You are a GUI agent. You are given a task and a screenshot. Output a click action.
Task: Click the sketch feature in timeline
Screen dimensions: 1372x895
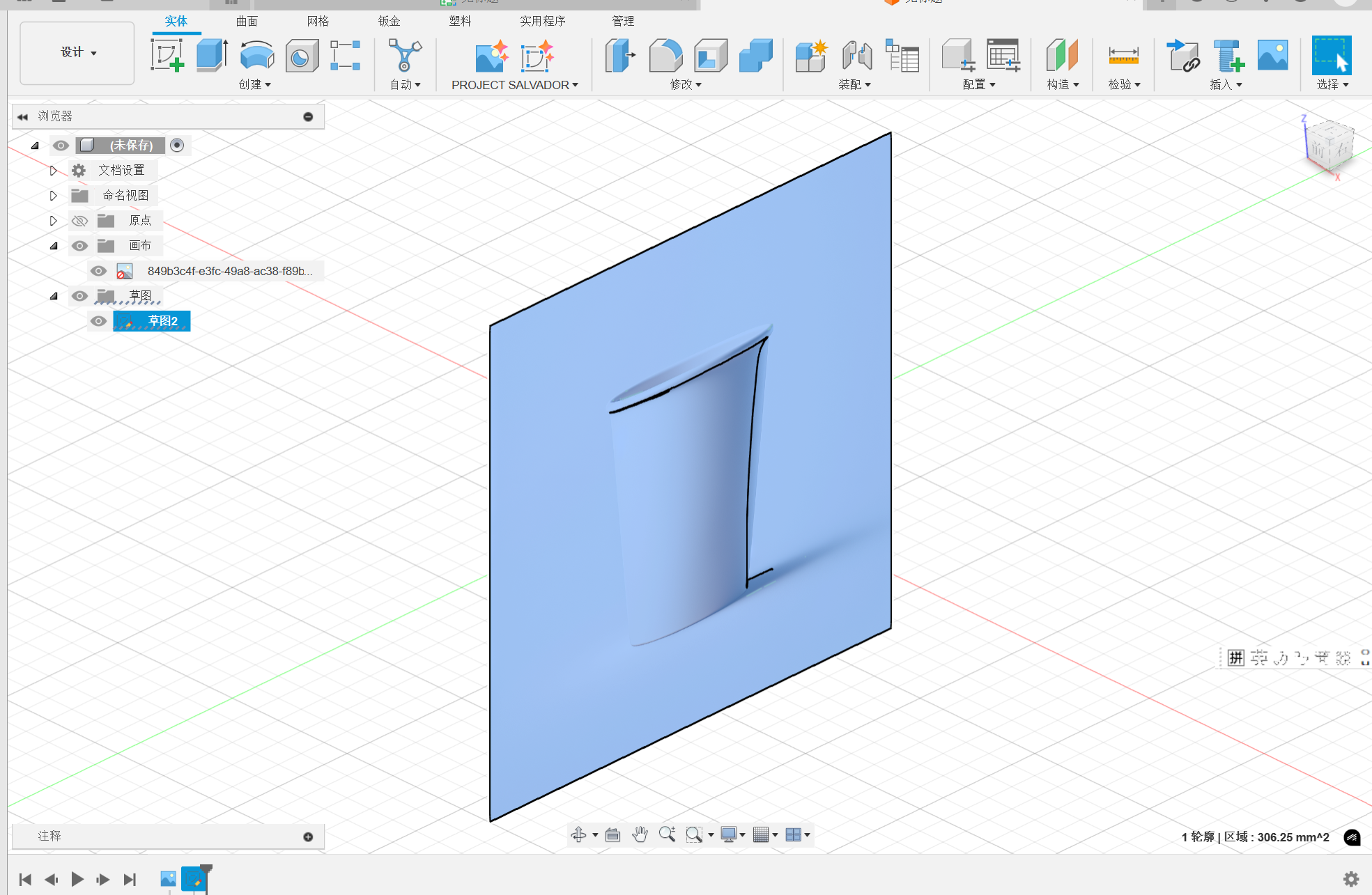(194, 879)
